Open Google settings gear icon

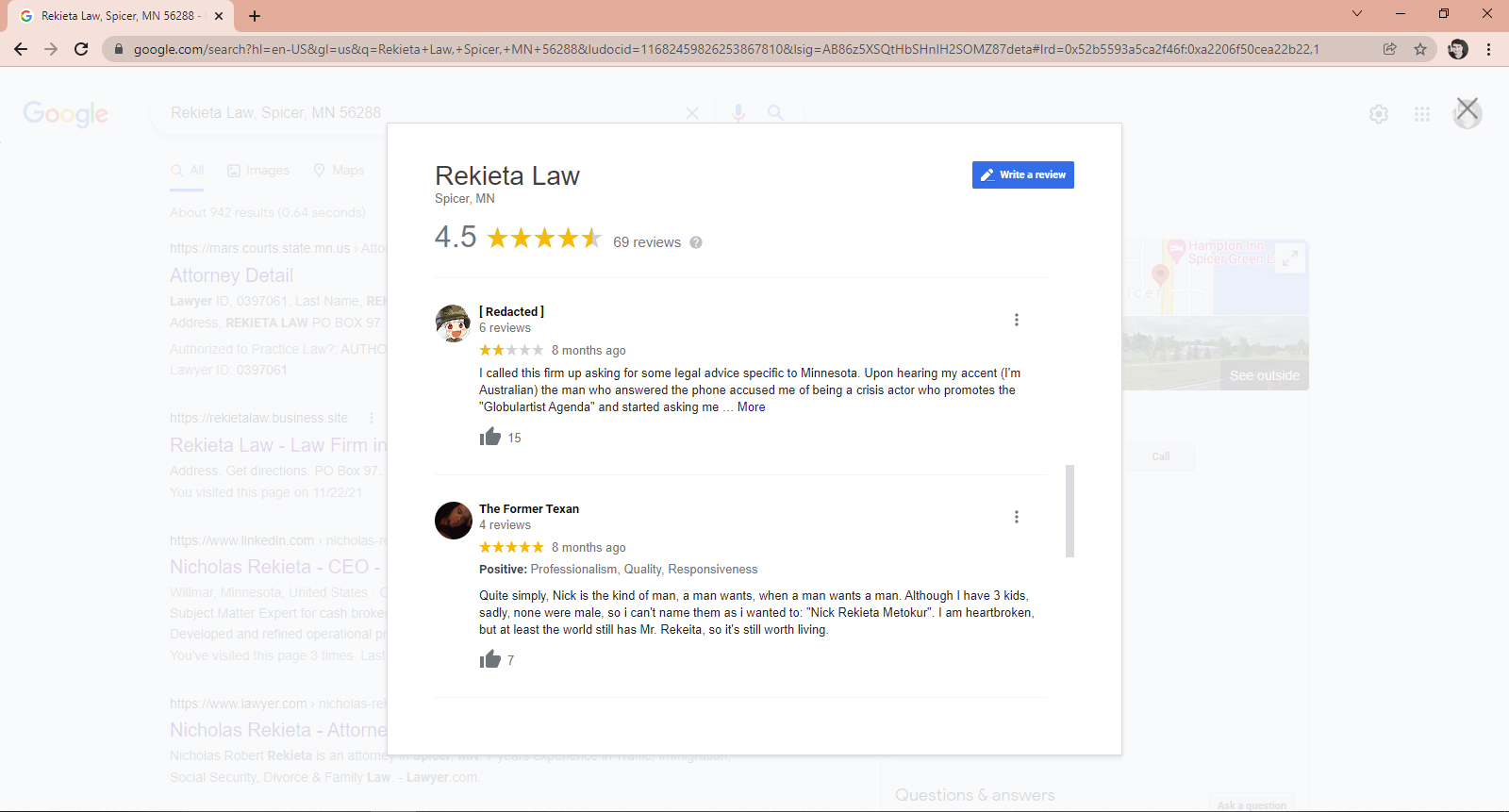point(1379,114)
